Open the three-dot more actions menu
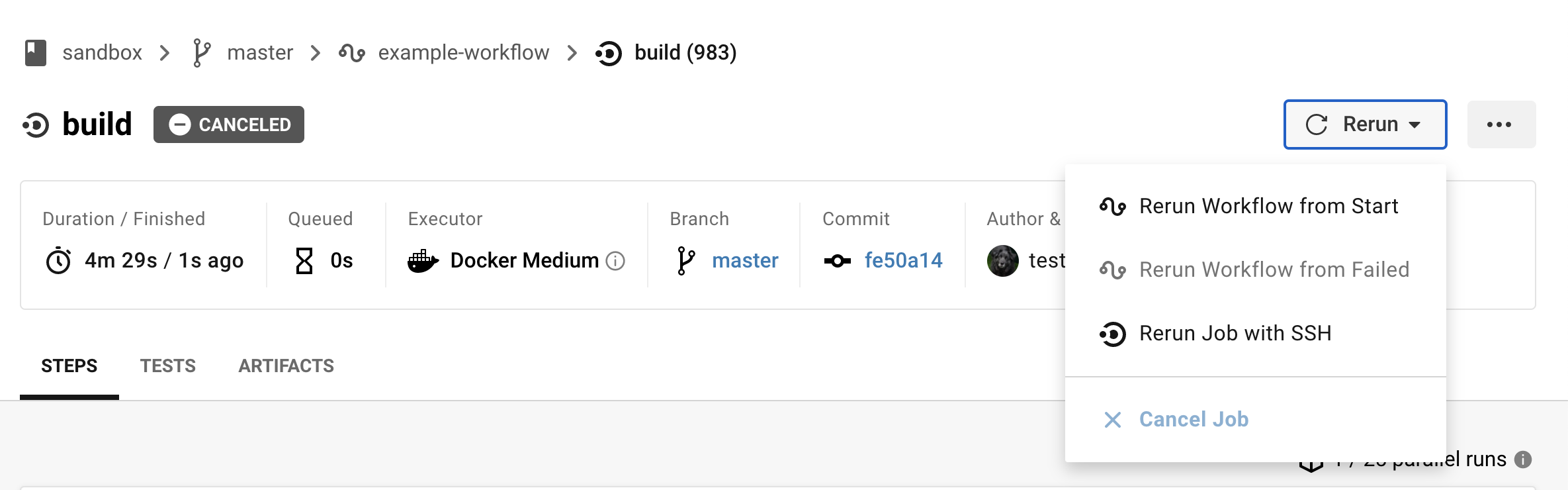Screen dimensions: 1568x490 pos(1501,124)
